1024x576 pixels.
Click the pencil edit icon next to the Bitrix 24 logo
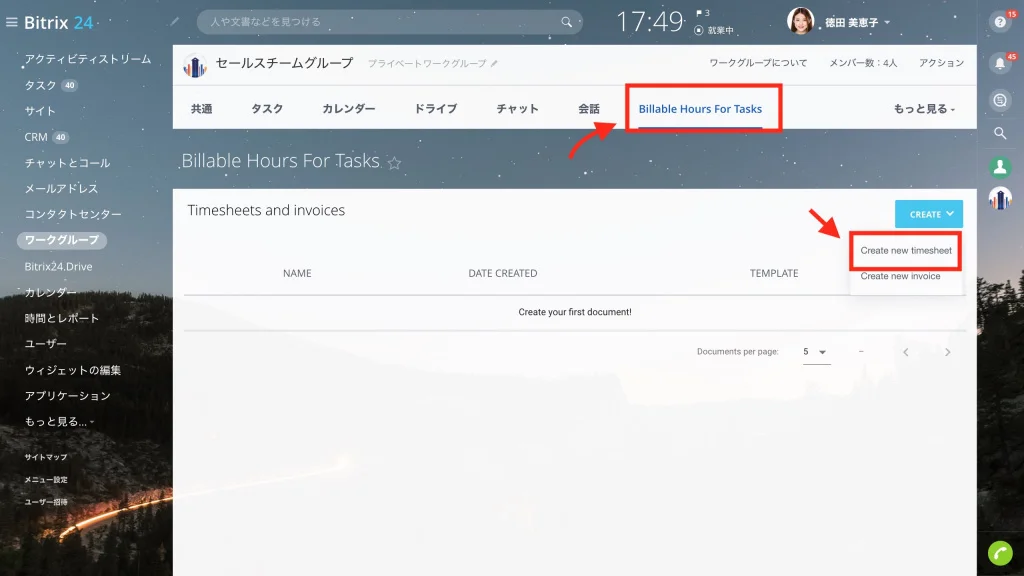pyautogui.click(x=174, y=22)
